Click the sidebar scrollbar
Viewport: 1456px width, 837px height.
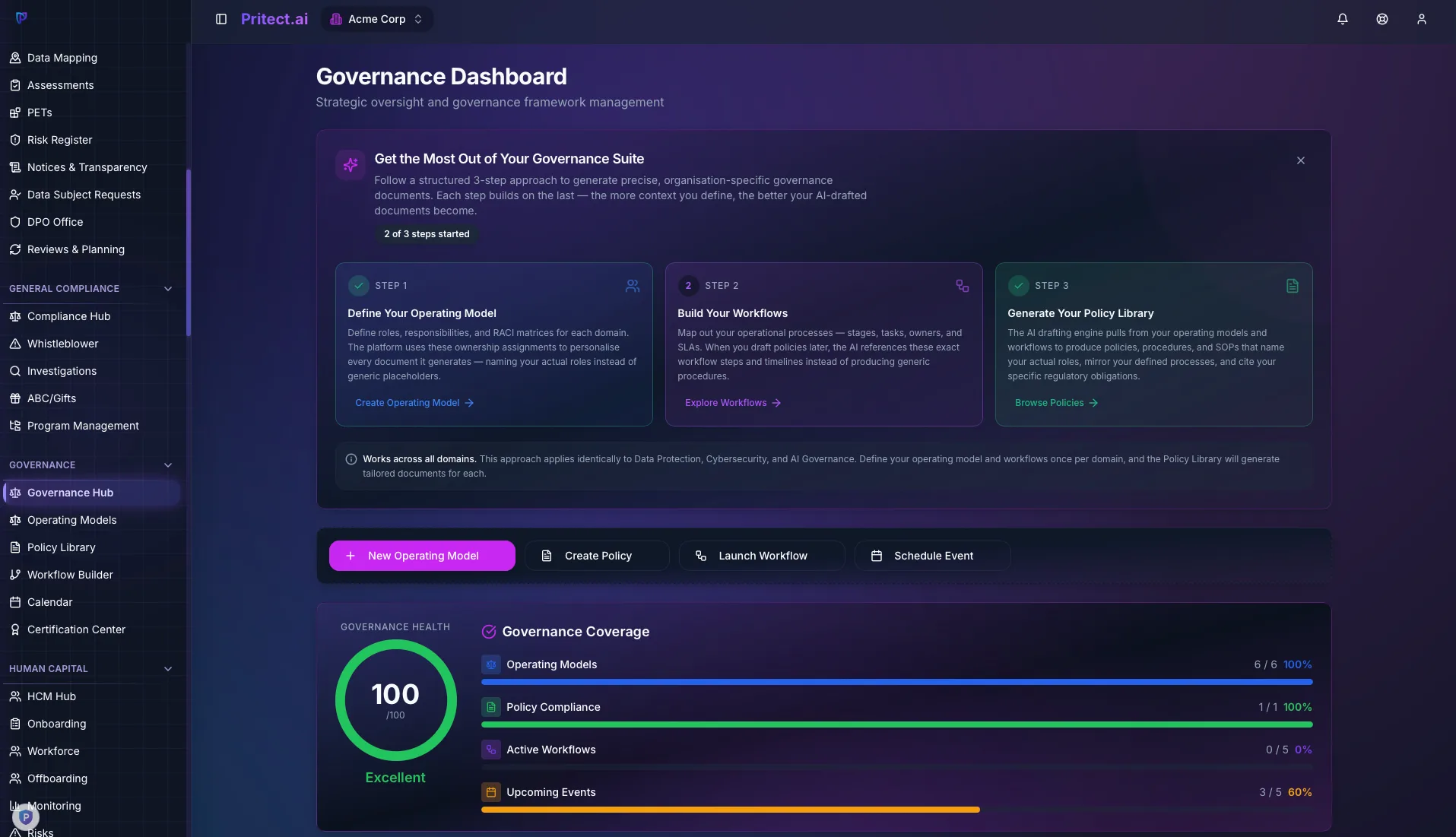click(x=189, y=252)
